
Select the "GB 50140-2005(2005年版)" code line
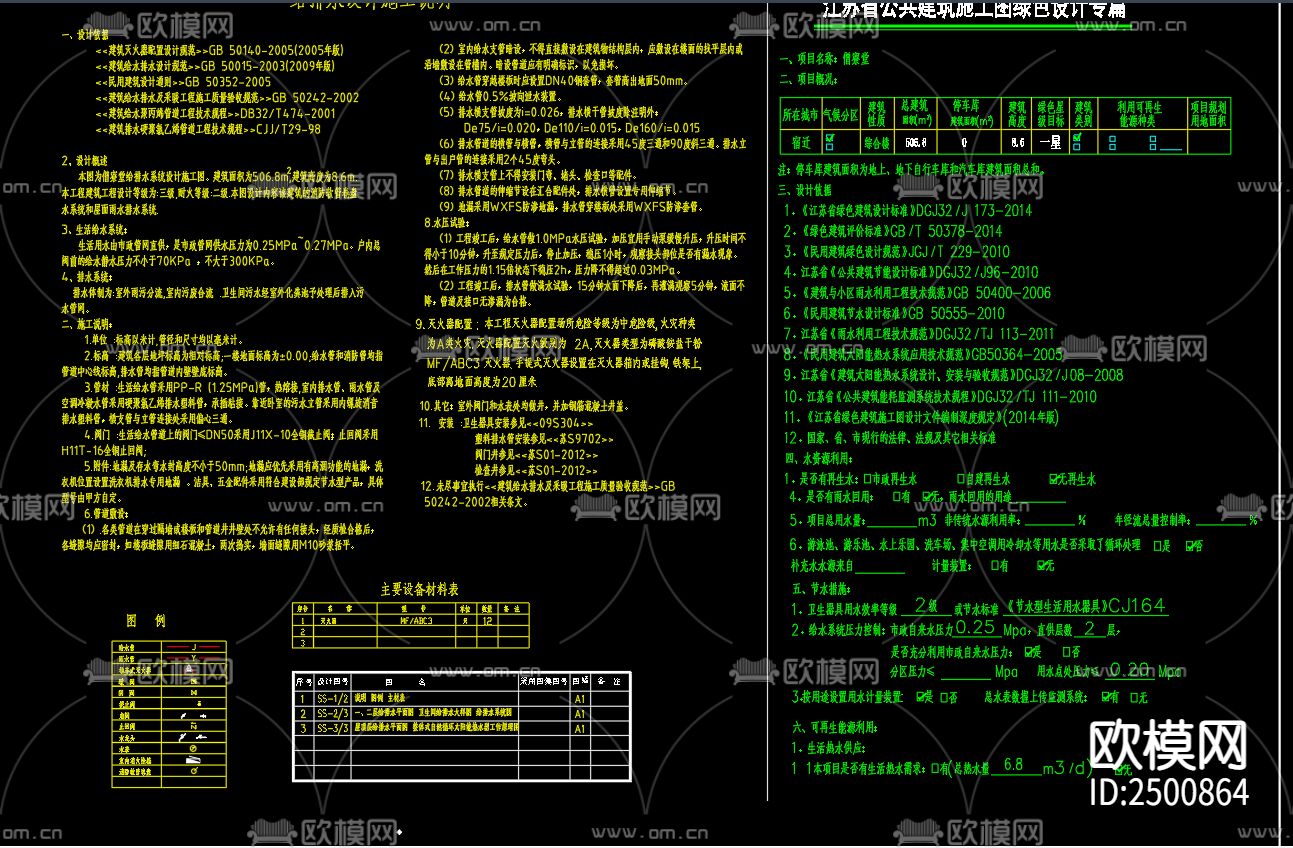click(220, 48)
